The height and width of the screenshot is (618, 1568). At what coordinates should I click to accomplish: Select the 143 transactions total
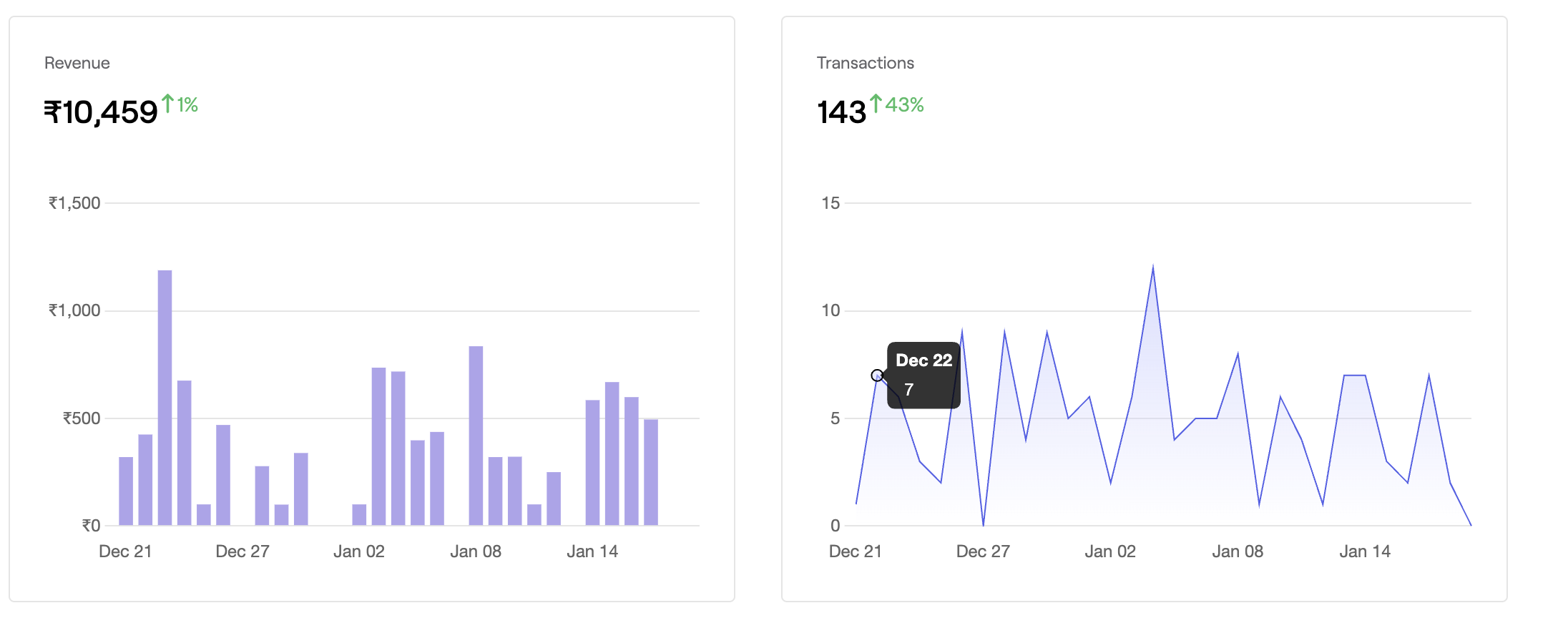tap(841, 112)
